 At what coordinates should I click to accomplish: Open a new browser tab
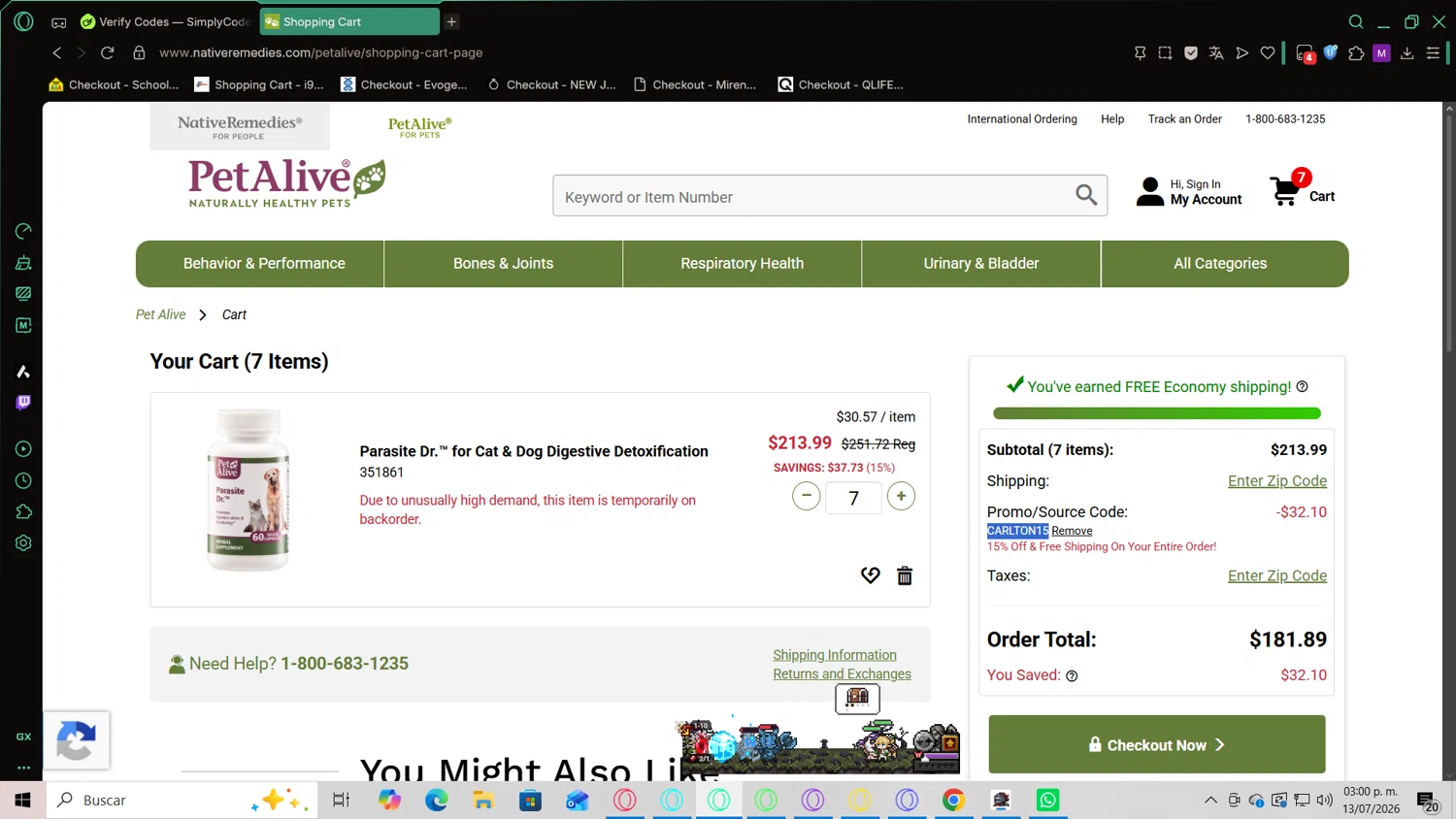coord(451,21)
